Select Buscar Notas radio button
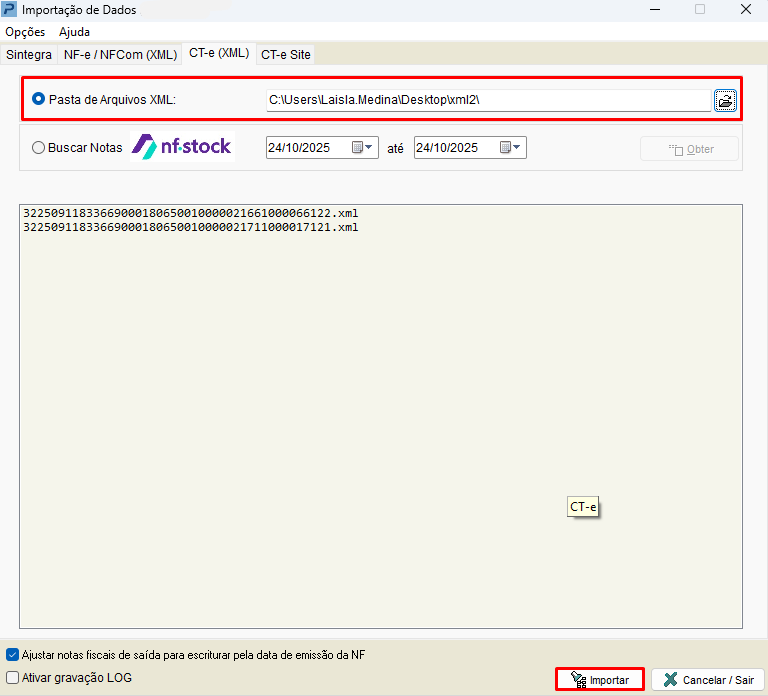This screenshot has height=696, width=768. (x=38, y=147)
